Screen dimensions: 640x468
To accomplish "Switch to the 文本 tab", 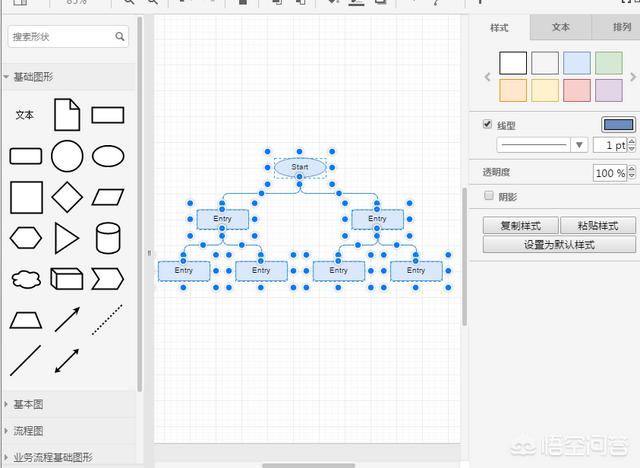I will tap(561, 27).
